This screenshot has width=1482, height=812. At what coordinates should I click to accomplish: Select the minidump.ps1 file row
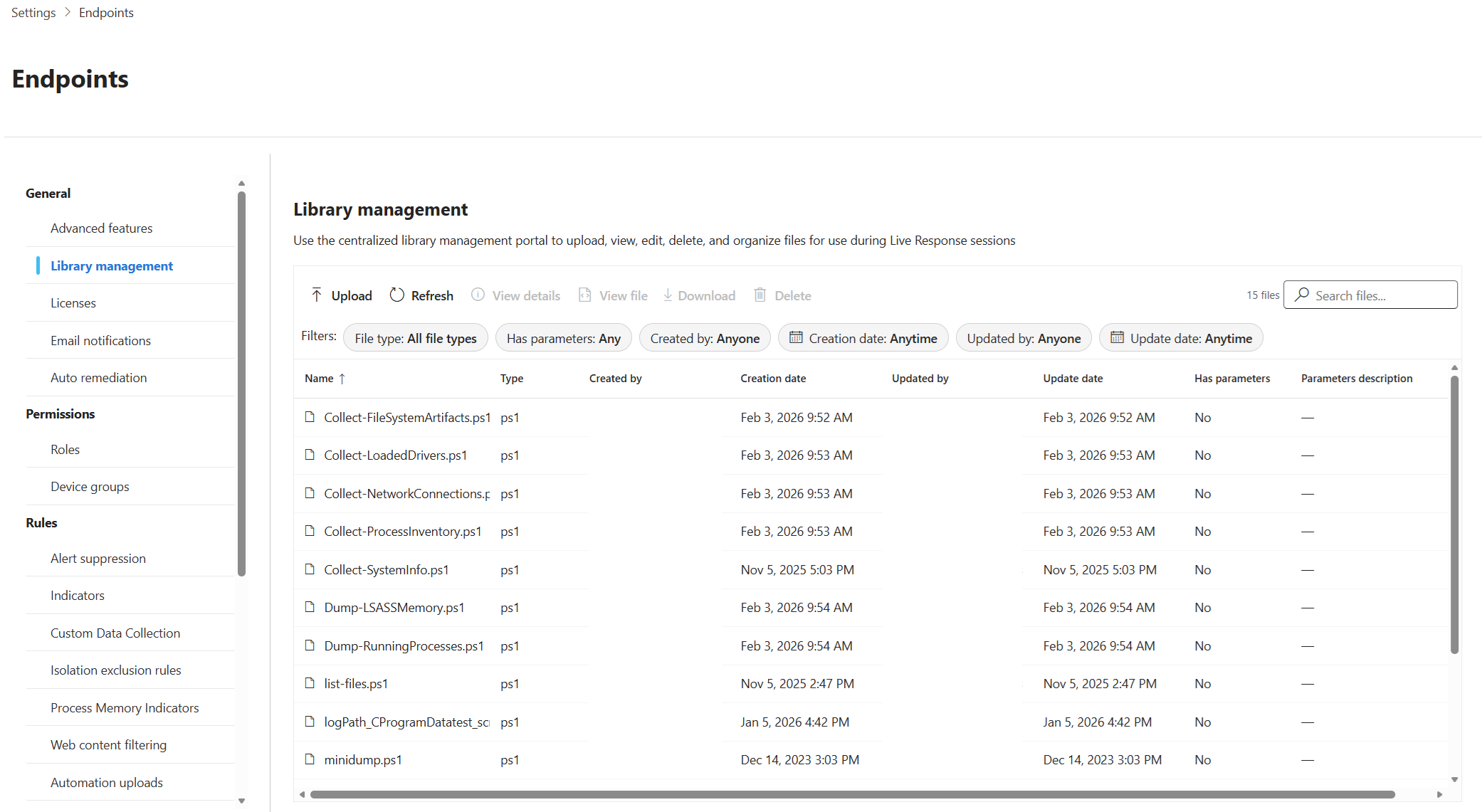tap(363, 760)
